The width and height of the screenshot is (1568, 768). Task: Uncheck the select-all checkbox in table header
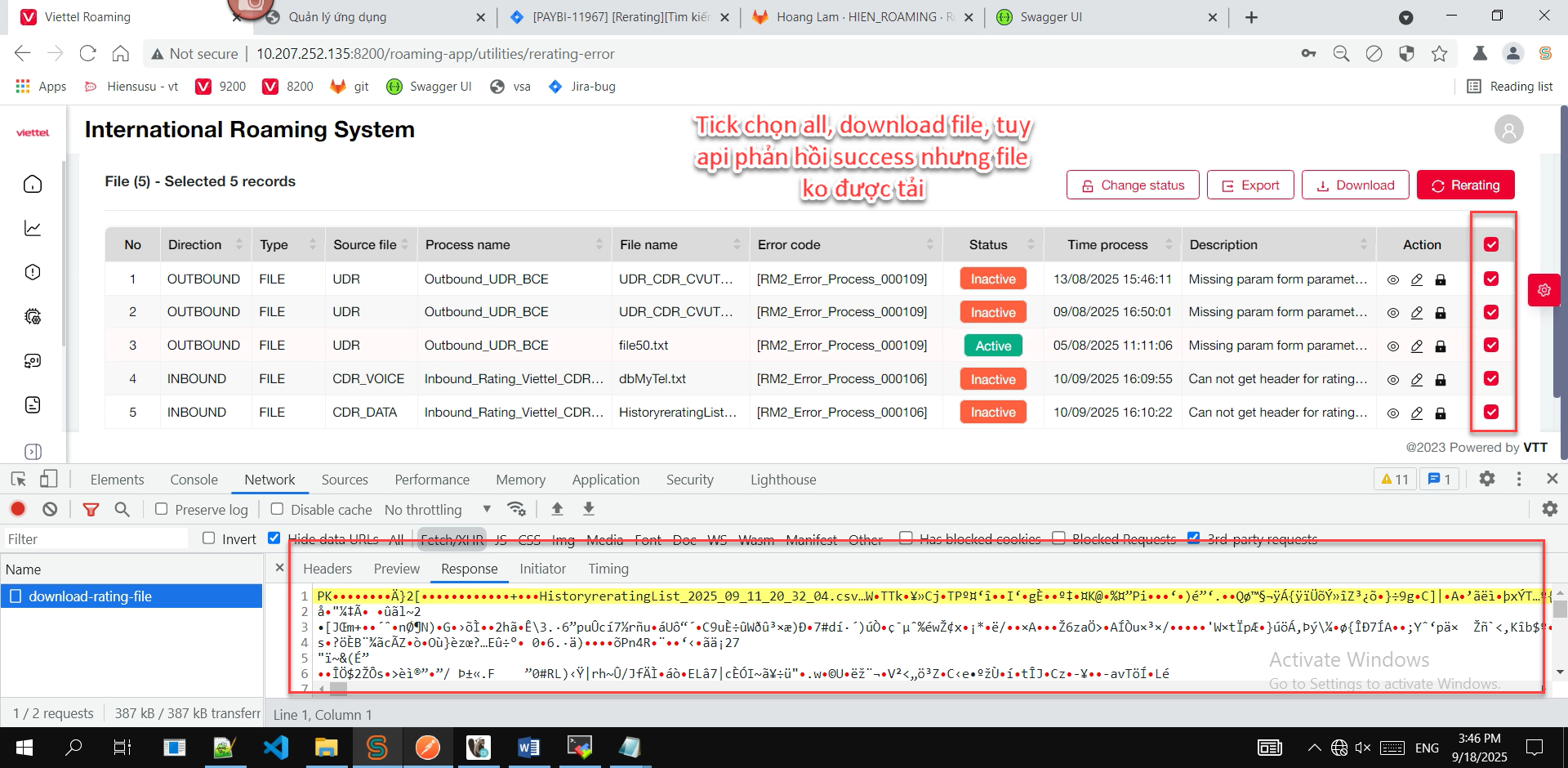click(x=1491, y=244)
